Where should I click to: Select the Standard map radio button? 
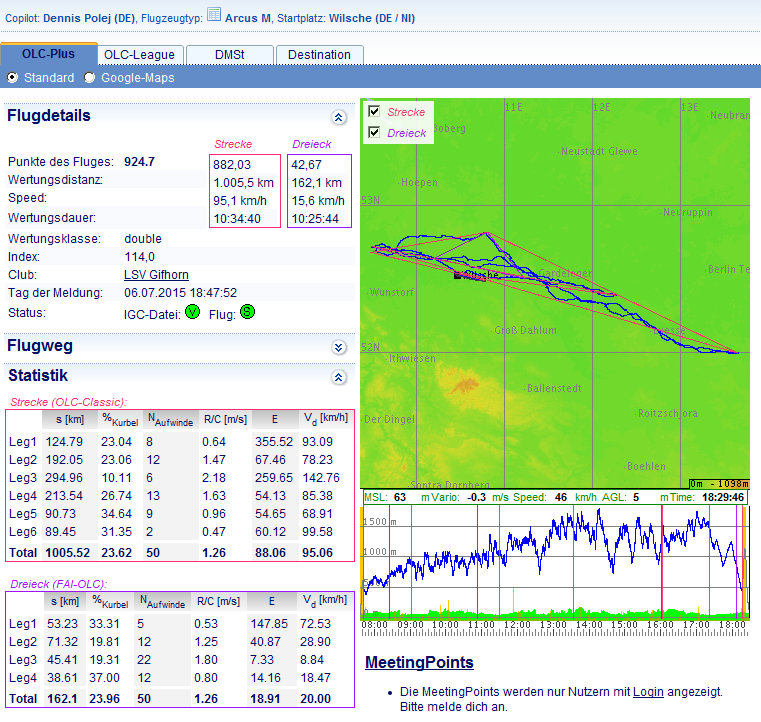pos(13,78)
